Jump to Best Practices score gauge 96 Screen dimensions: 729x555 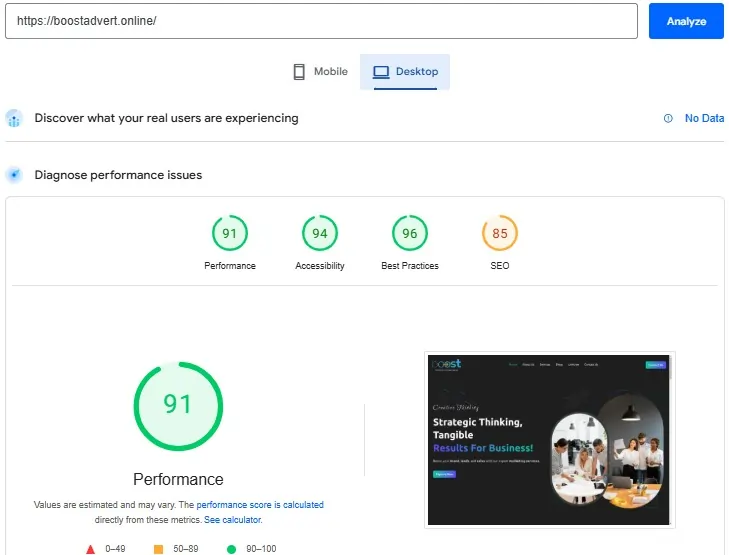tap(410, 233)
